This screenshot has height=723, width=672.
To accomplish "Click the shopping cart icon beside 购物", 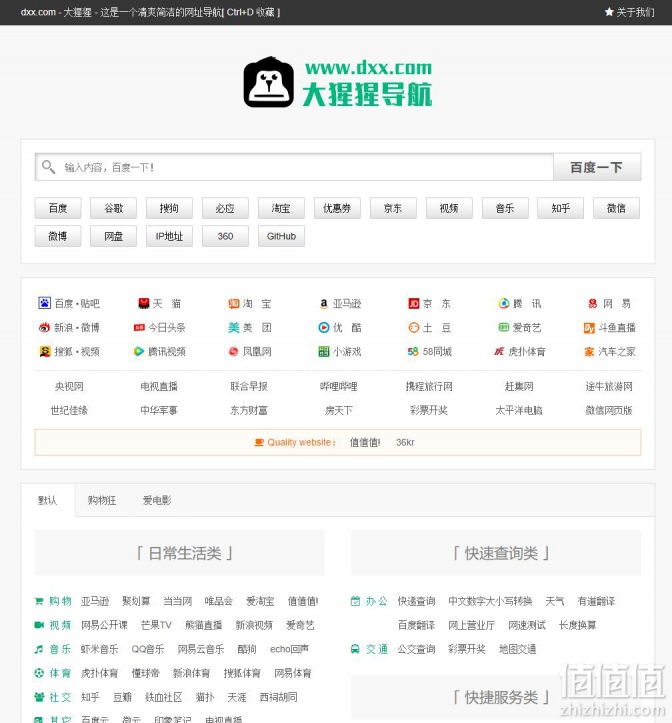I will tap(39, 601).
